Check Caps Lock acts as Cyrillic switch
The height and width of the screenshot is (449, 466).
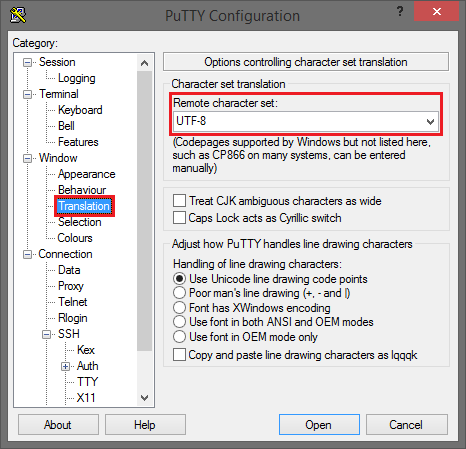coord(179,218)
